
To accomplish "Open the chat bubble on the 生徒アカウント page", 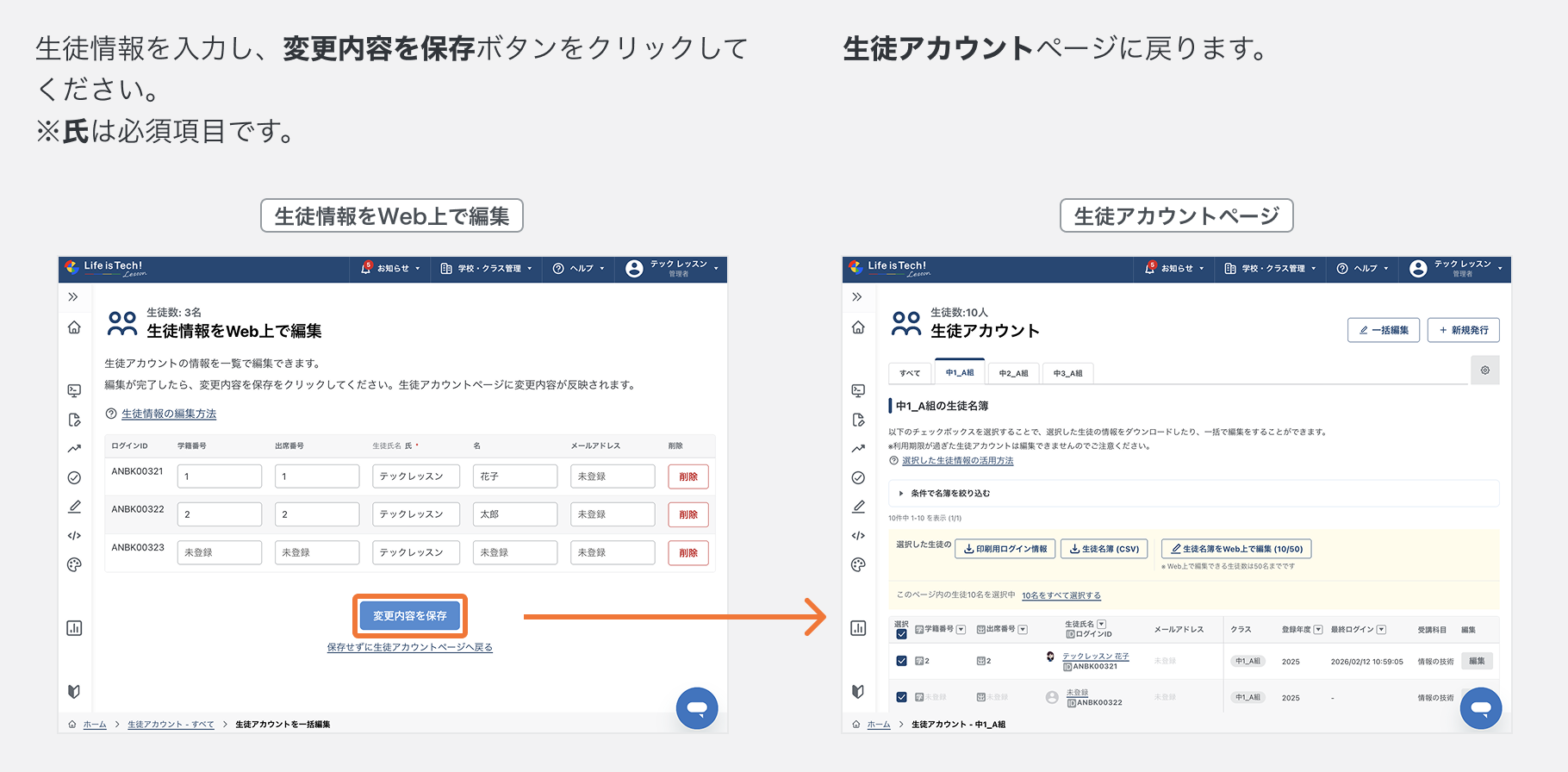I will point(1480,708).
